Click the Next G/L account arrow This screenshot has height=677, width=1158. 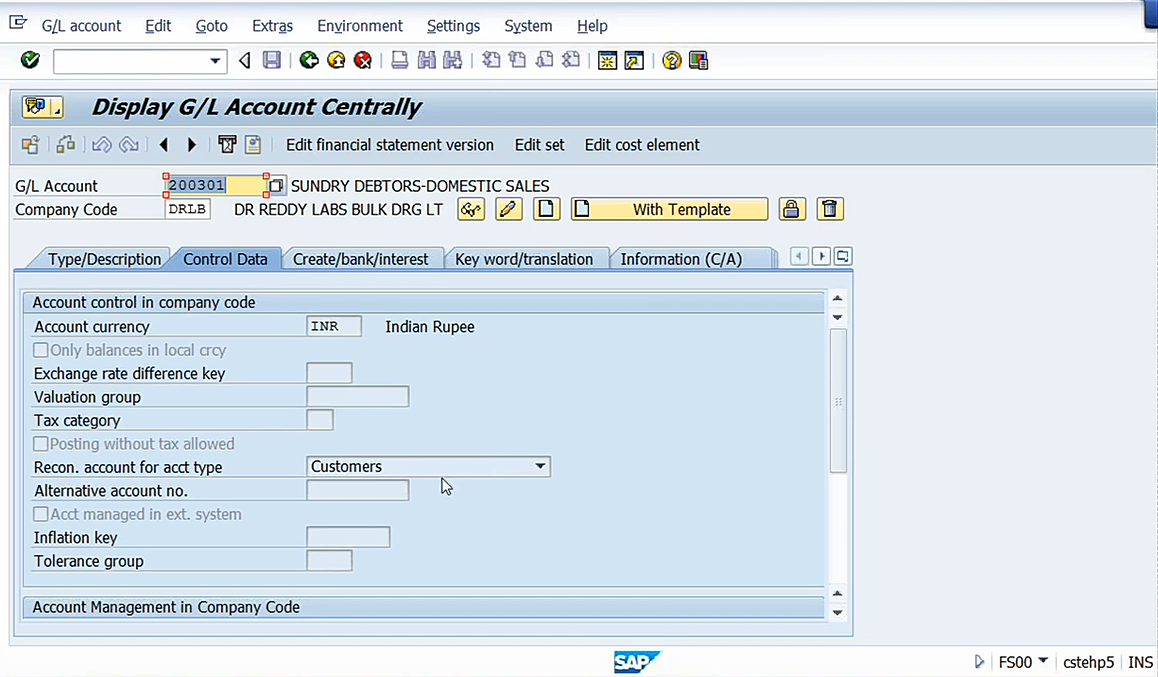(x=191, y=145)
